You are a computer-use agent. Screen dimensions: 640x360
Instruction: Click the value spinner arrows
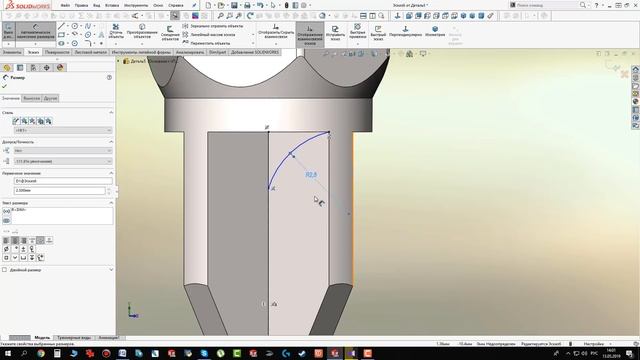click(x=109, y=191)
